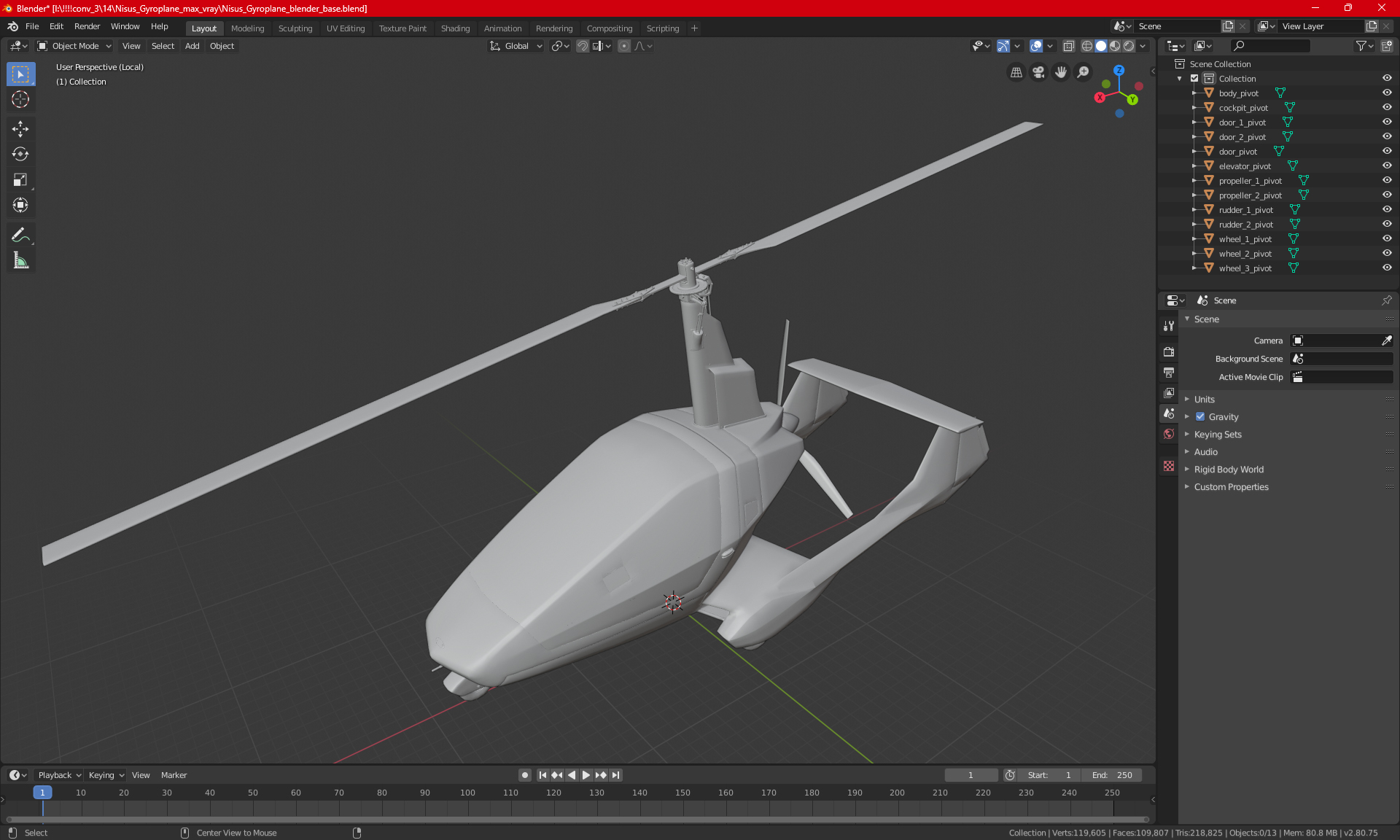Toggle auto keying record button
This screenshot has width=1400, height=840.
coord(524,775)
